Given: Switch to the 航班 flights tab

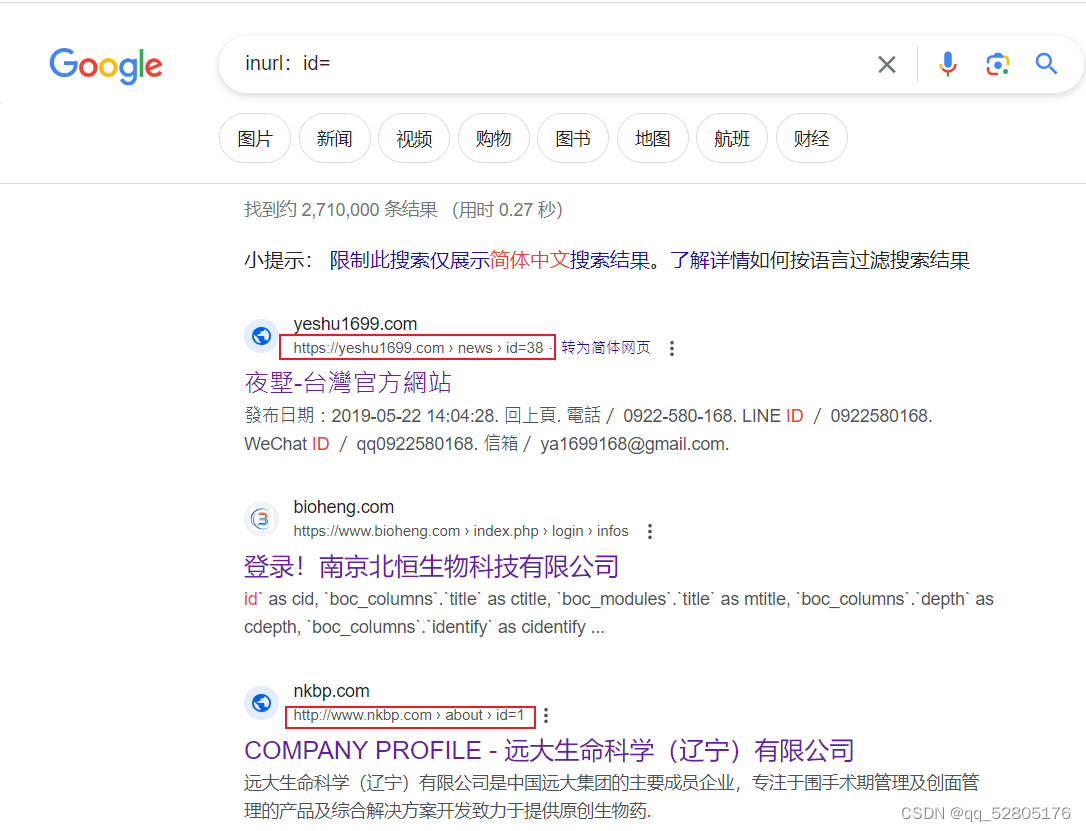Looking at the screenshot, I should pos(732,138).
